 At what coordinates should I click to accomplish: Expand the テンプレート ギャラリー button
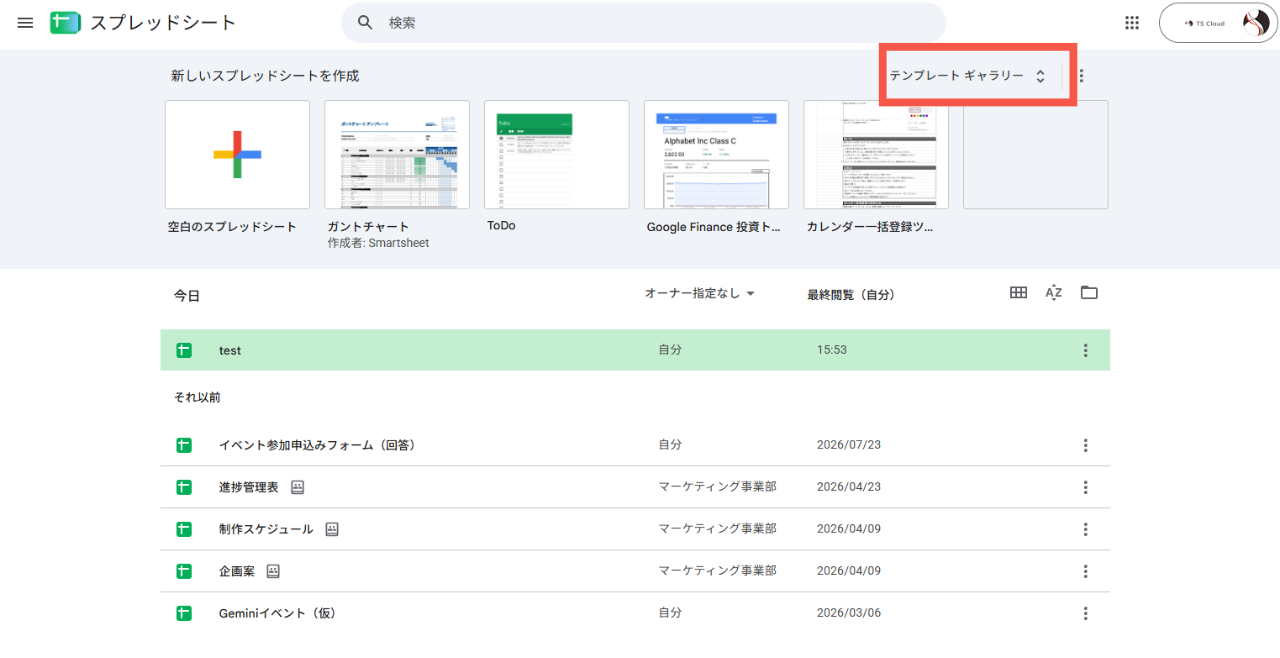[968, 75]
